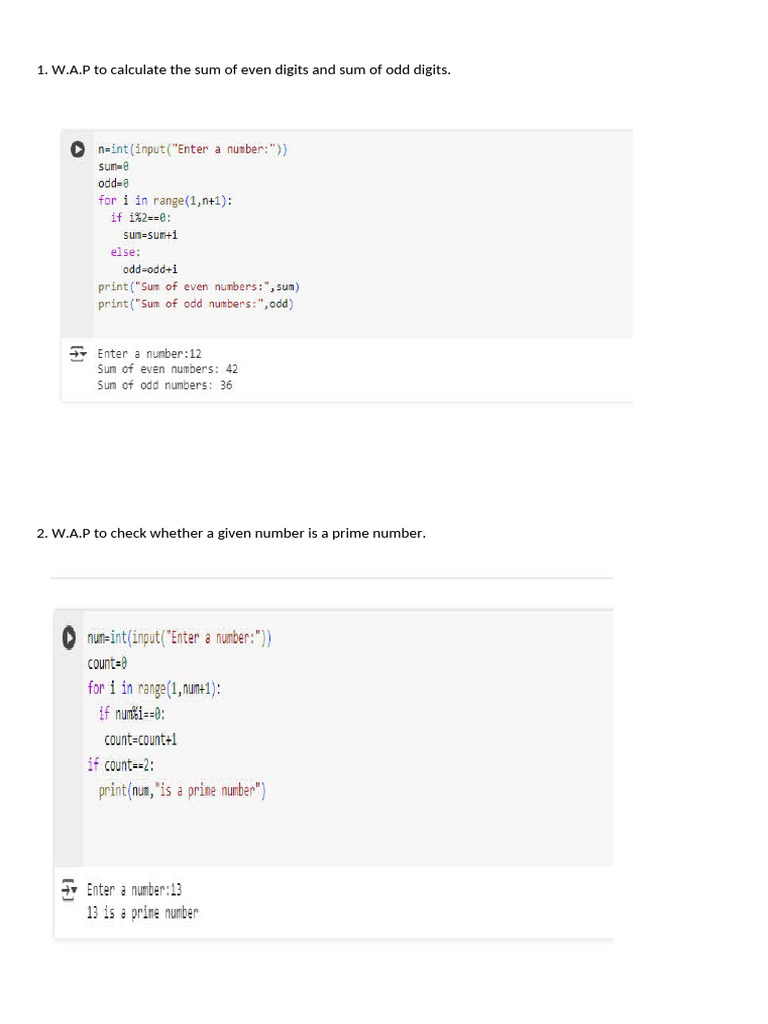The height and width of the screenshot is (1024, 768).
Task: Toggle output icon of first cell
Action: pyautogui.click(x=78, y=353)
